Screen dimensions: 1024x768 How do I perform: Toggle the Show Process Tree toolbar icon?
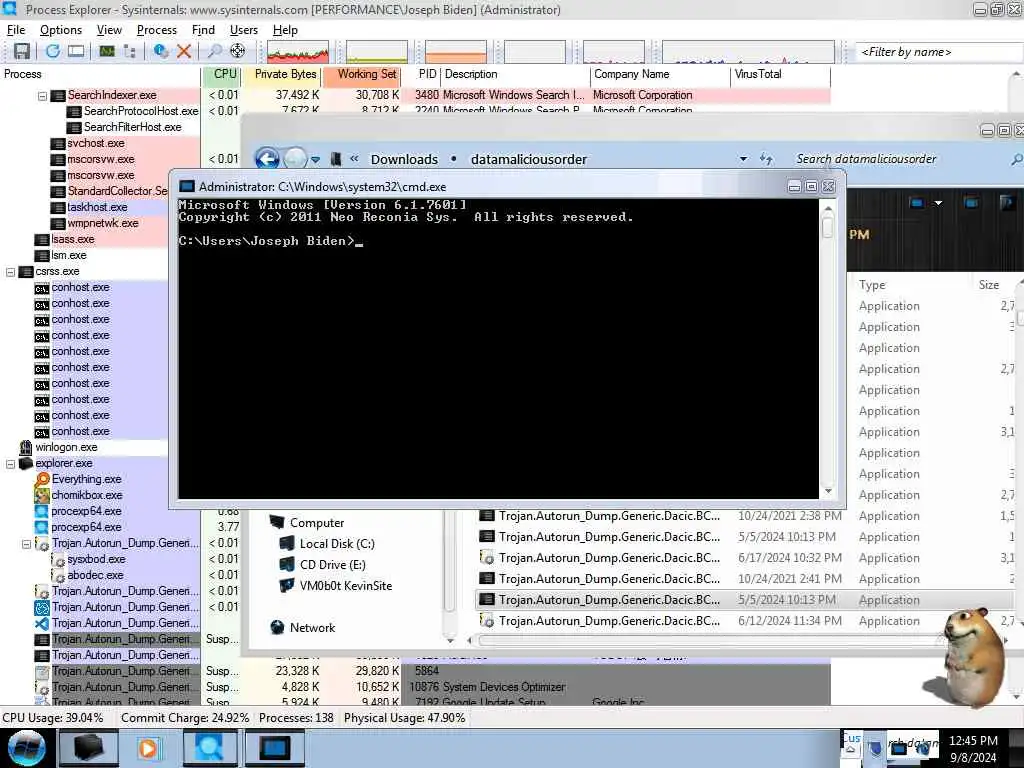pyautogui.click(x=130, y=52)
